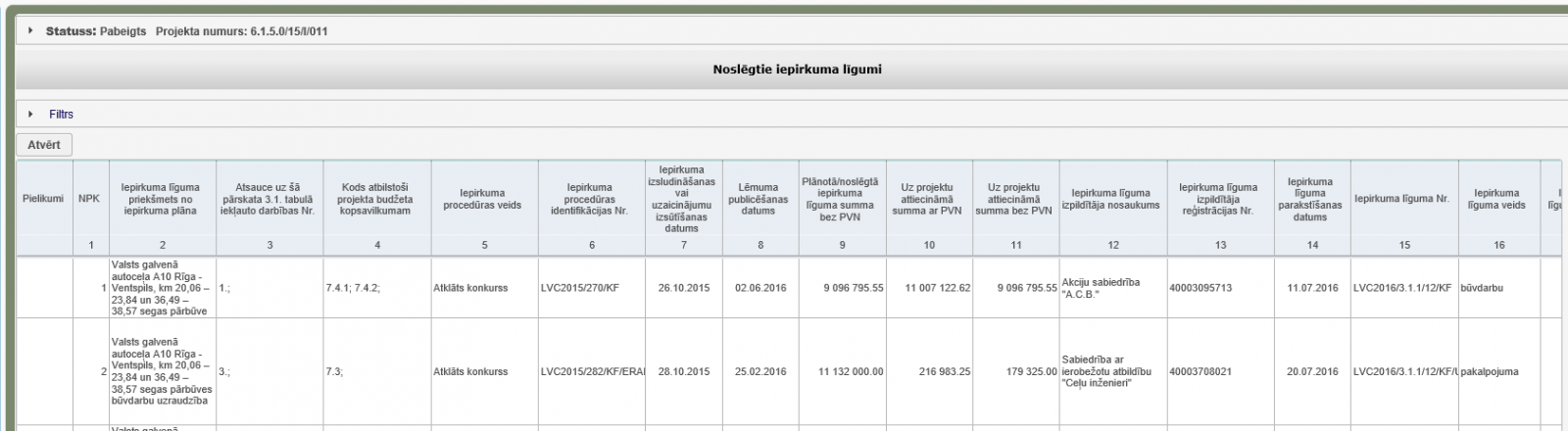This screenshot has height=431, width=1568.
Task: Click the 26.10.2015 date cell
Action: point(683,288)
